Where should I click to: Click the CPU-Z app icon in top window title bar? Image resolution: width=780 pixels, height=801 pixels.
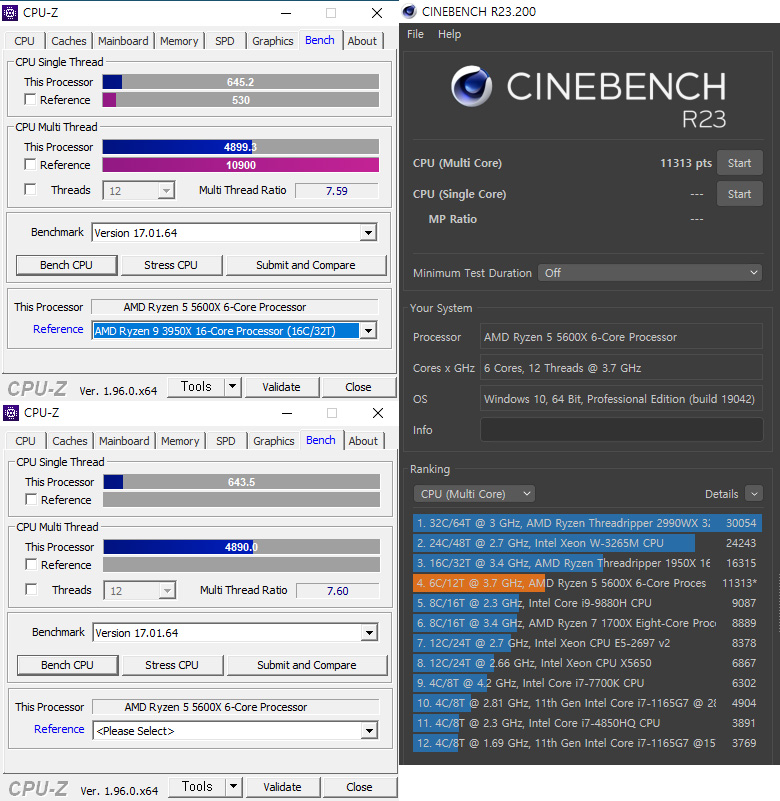tap(10, 13)
